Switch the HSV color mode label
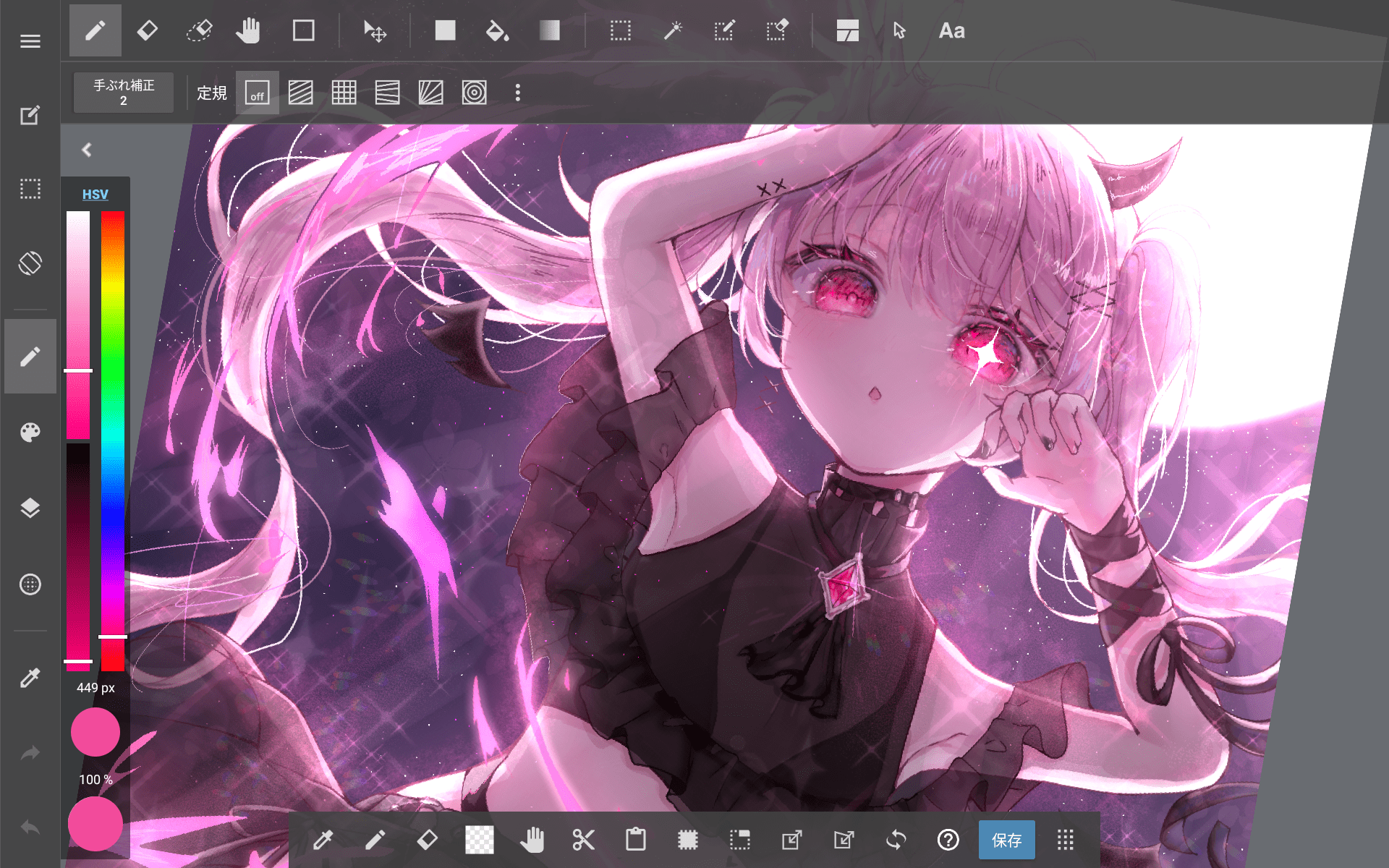 pyautogui.click(x=95, y=195)
